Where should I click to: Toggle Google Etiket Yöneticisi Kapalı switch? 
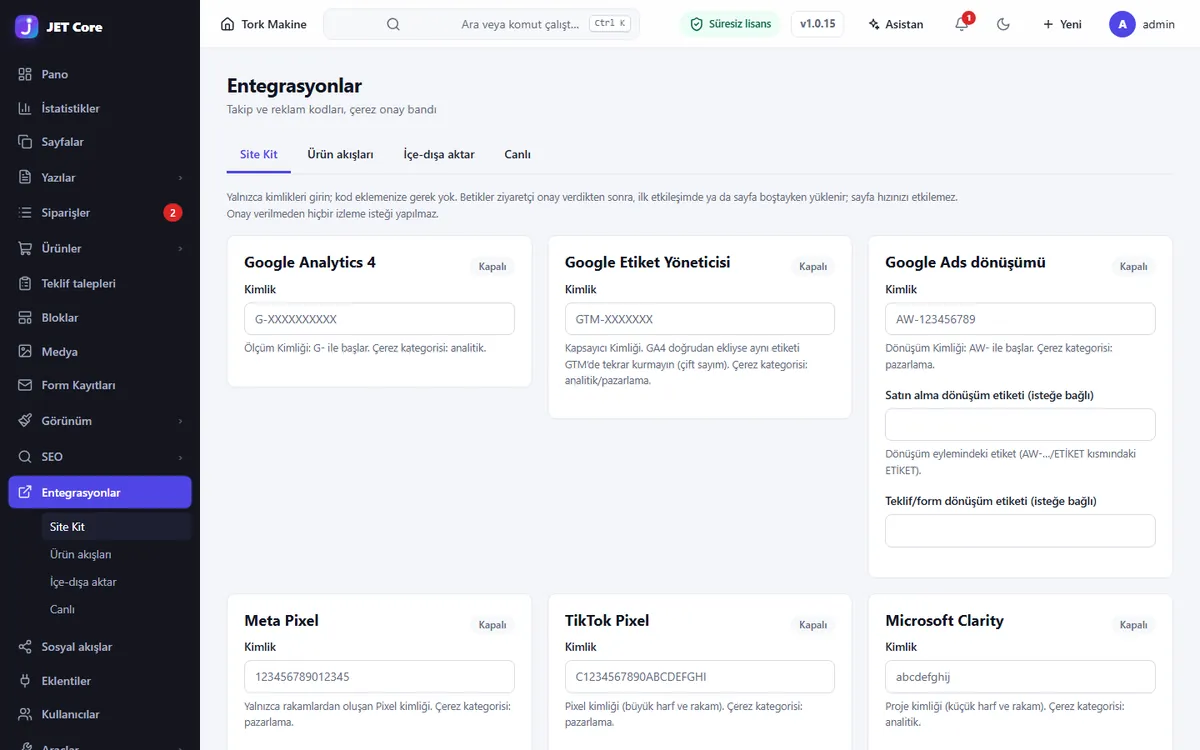pyautogui.click(x=813, y=266)
